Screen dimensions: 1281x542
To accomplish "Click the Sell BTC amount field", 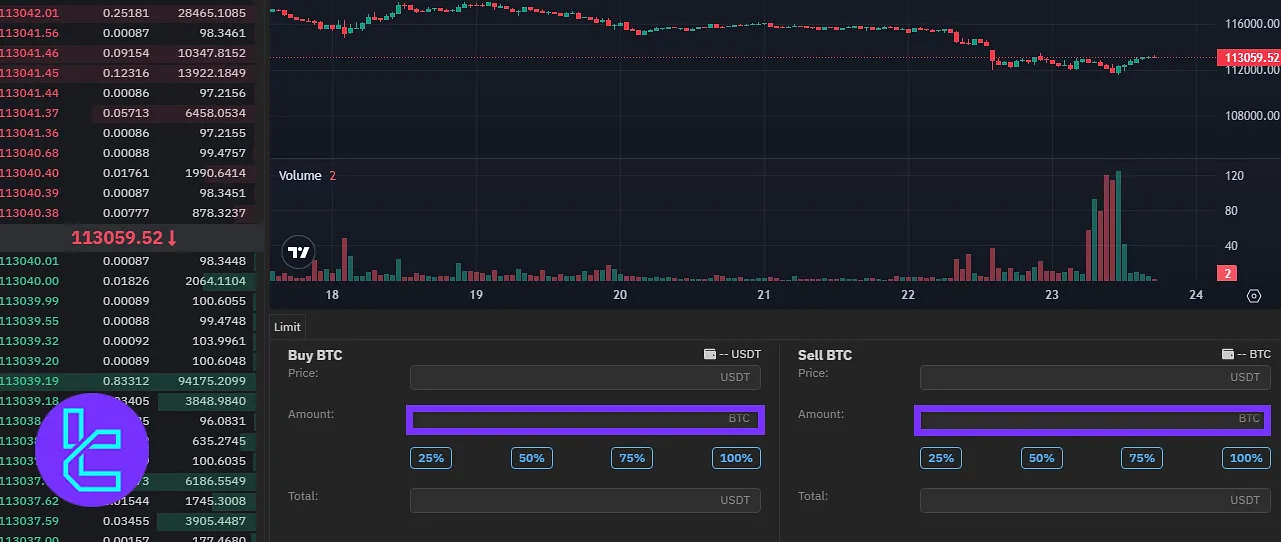I will (1092, 420).
